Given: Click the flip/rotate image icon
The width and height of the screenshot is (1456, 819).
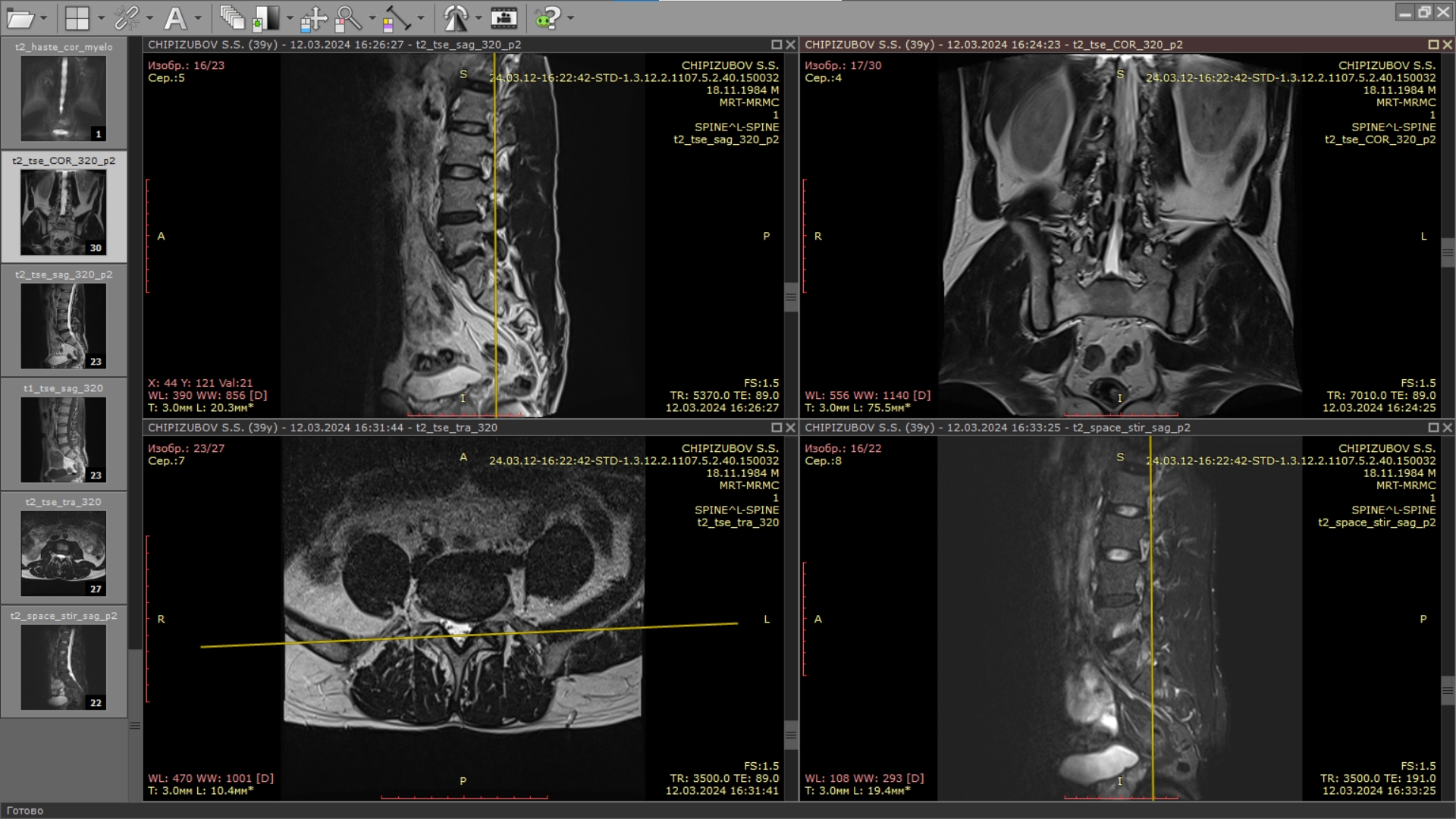Looking at the screenshot, I should click(x=456, y=18).
